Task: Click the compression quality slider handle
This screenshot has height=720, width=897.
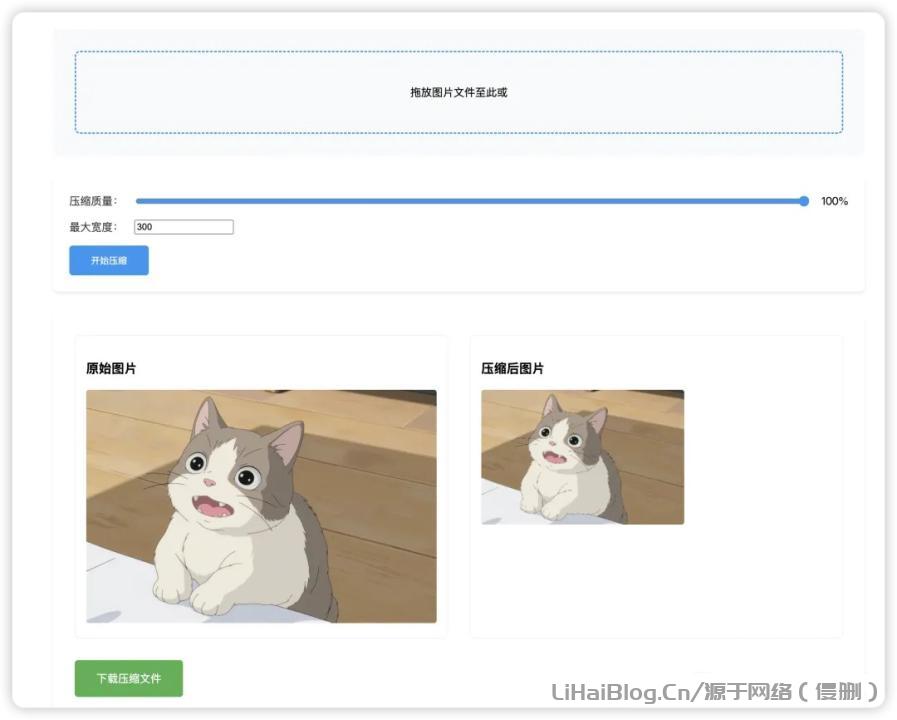Action: [804, 201]
